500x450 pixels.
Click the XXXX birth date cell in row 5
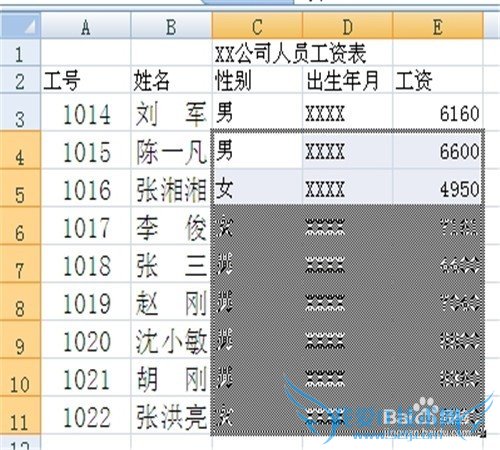[348, 188]
